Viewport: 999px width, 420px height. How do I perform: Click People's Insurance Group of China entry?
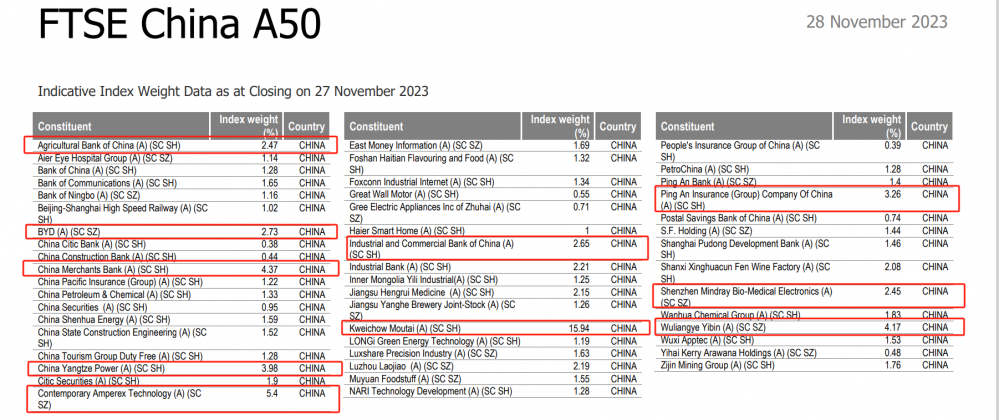point(740,151)
